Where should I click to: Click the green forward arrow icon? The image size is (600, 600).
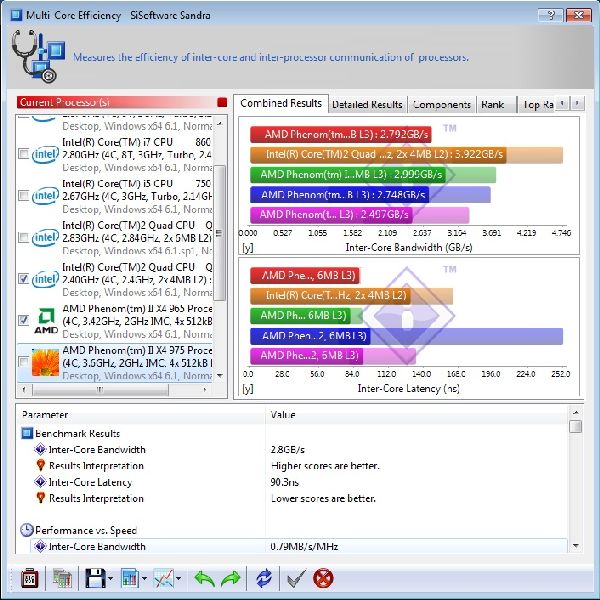coord(231,578)
